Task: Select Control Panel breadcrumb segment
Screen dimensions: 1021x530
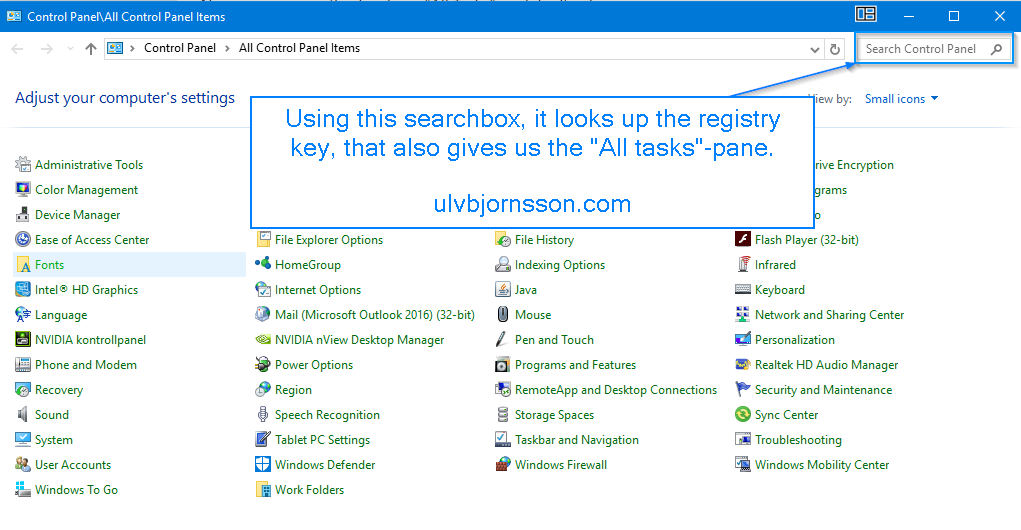Action: click(x=180, y=48)
